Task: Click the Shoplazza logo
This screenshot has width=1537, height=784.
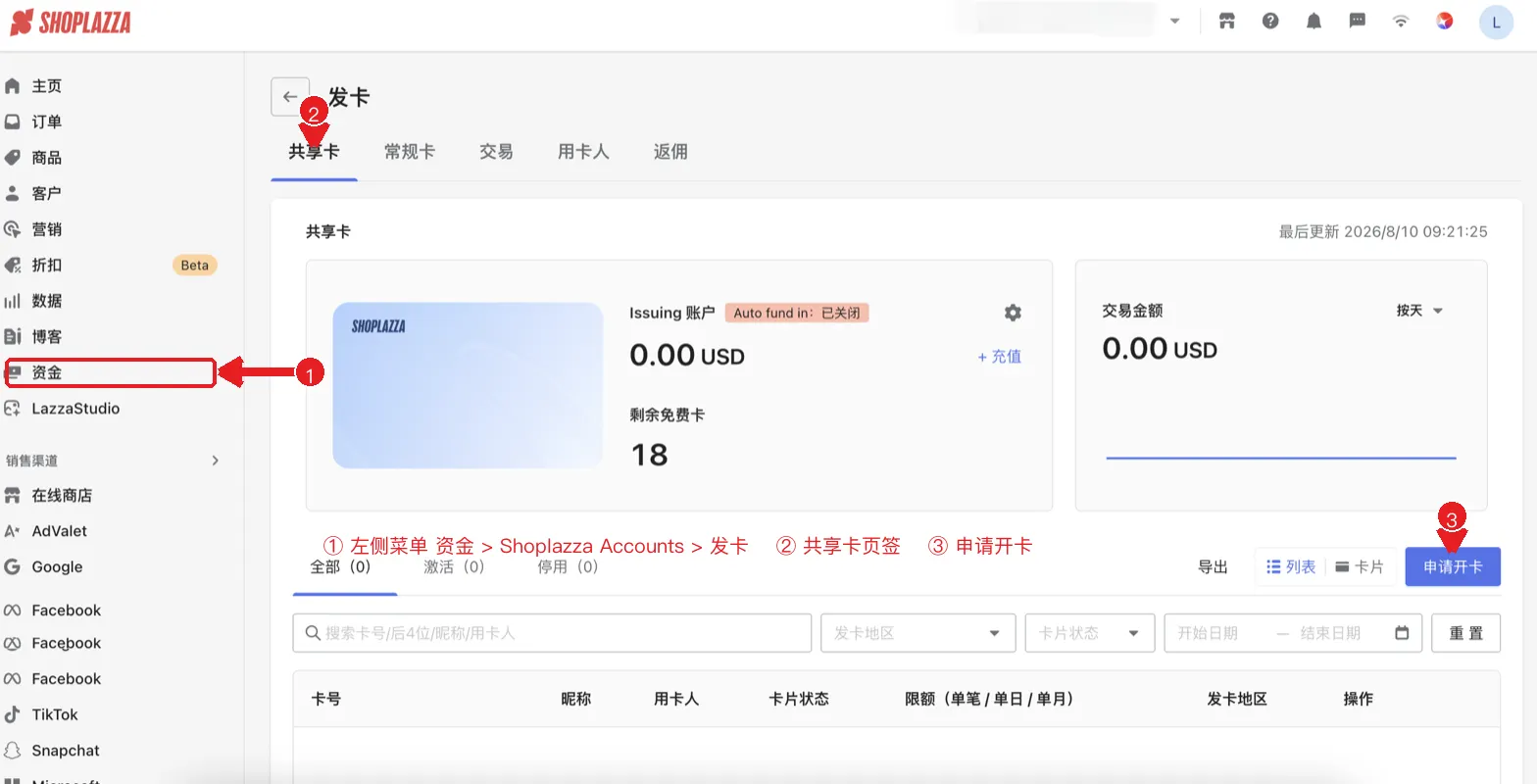Action: click(71, 23)
